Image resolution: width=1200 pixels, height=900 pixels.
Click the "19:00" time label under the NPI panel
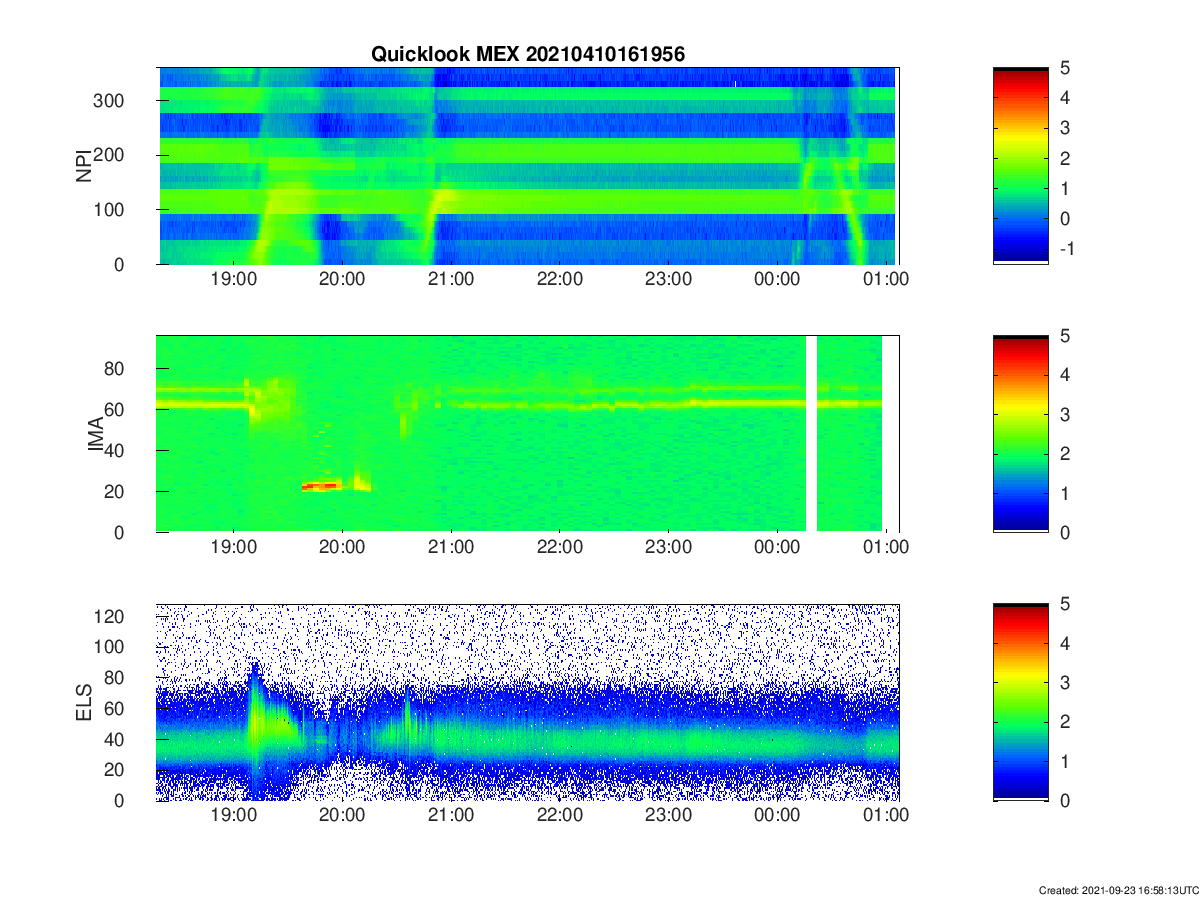[233, 281]
